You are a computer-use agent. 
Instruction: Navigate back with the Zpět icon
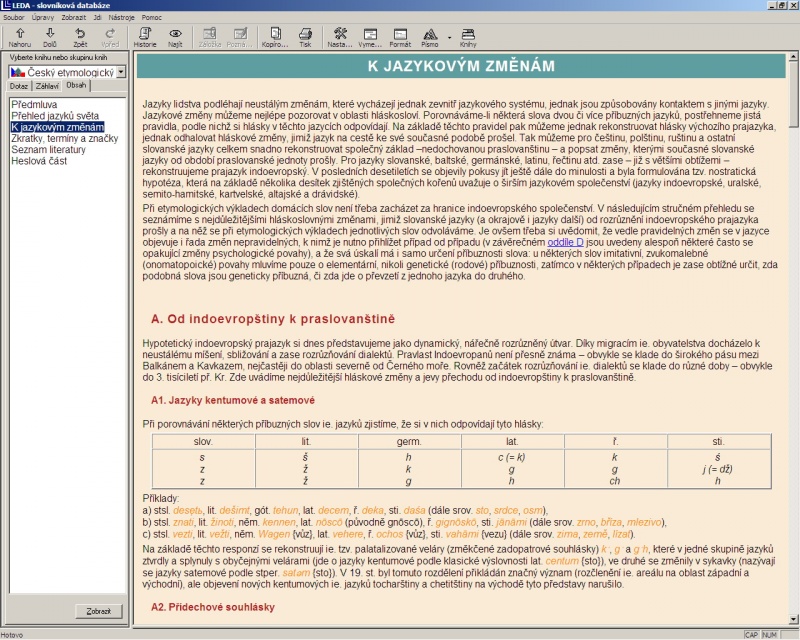pos(80,37)
